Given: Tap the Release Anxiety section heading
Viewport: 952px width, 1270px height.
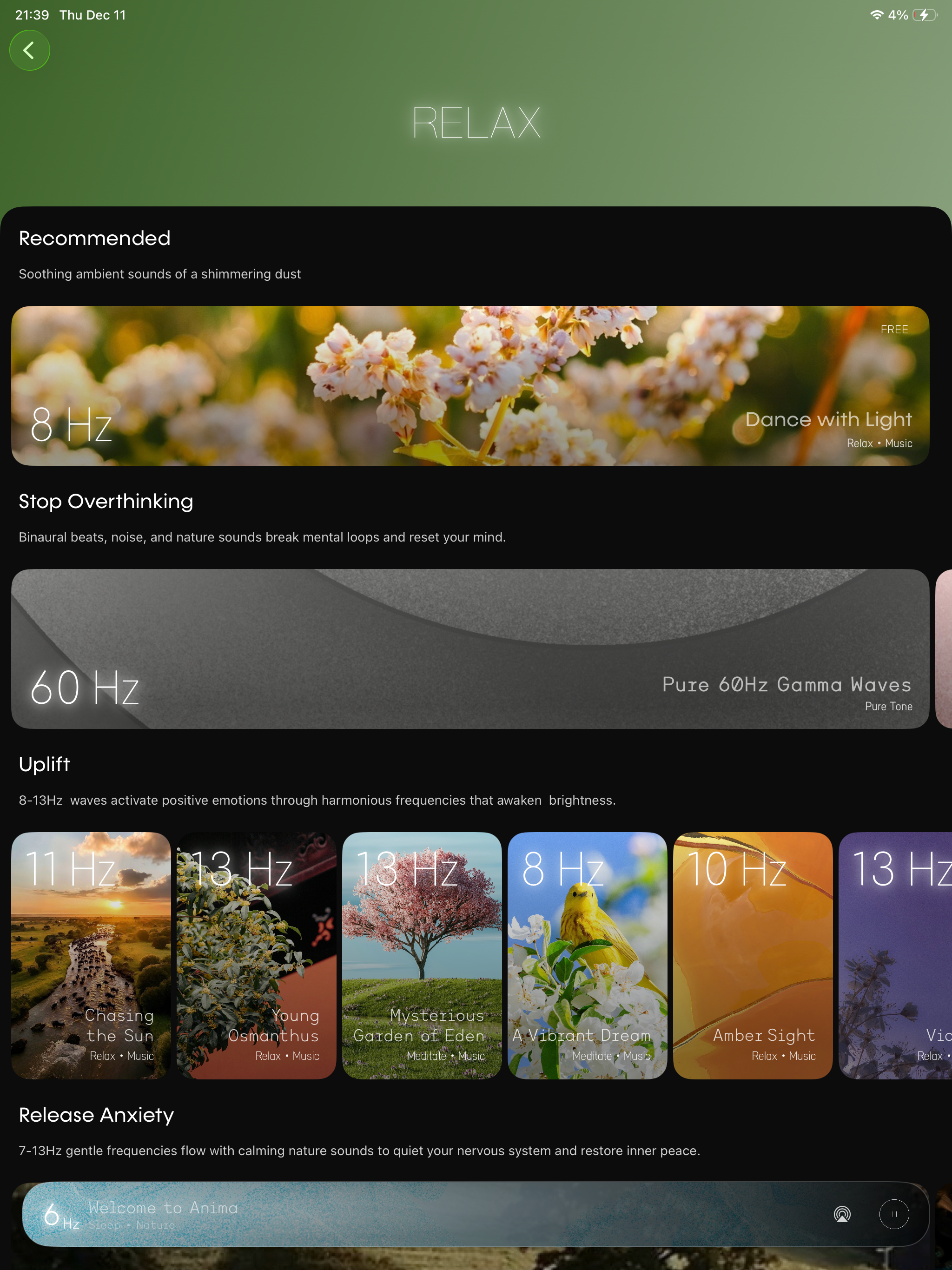Looking at the screenshot, I should 96,1115.
